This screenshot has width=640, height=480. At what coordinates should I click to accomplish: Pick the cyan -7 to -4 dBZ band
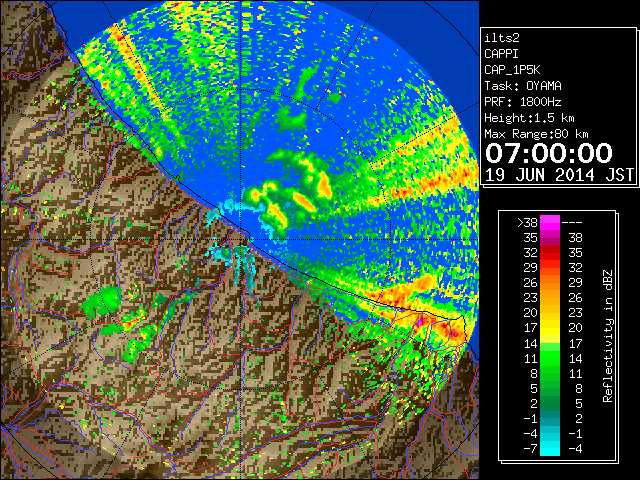(550, 448)
